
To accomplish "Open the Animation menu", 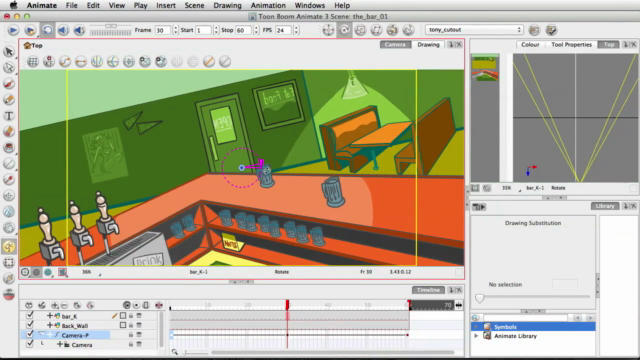I will [268, 5].
